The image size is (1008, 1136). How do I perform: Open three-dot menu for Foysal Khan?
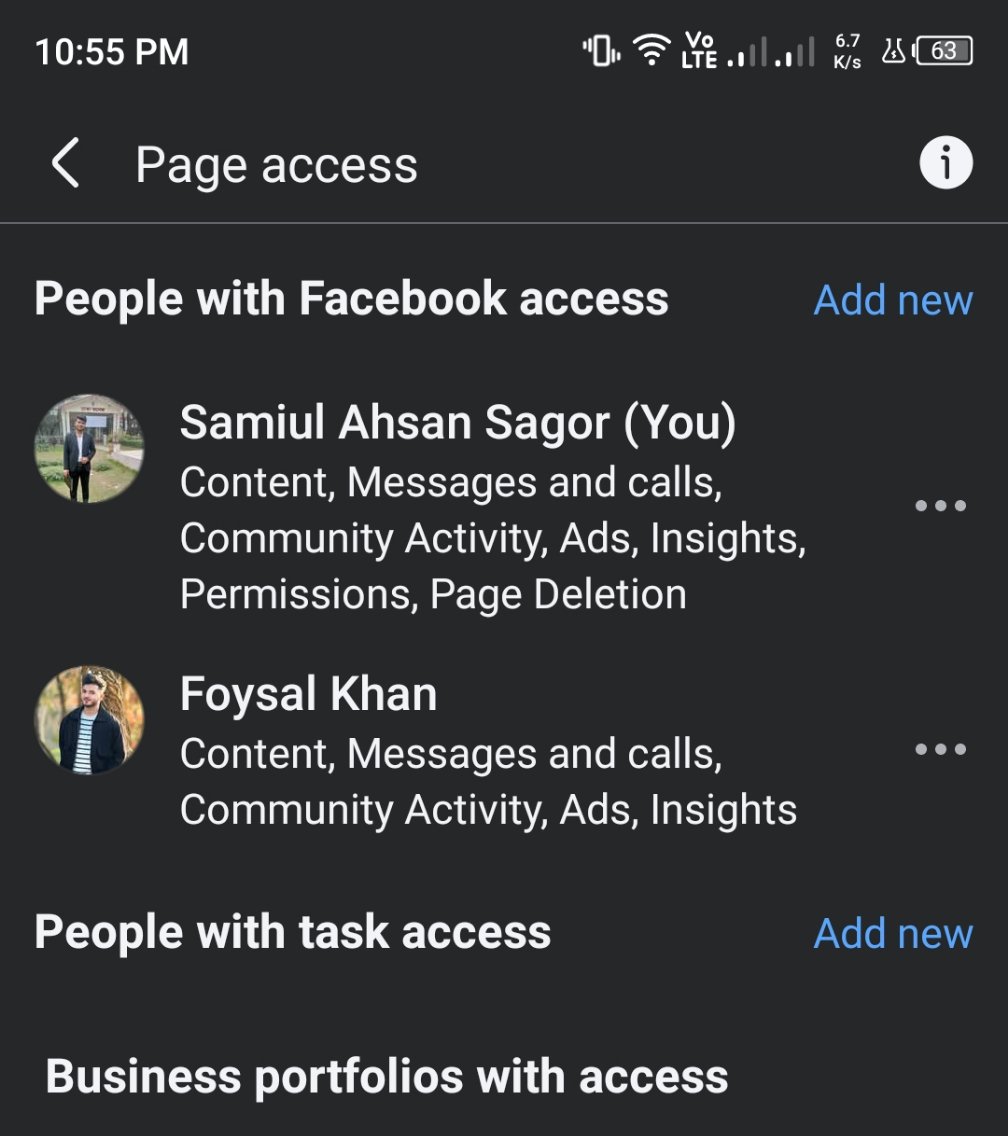tap(940, 749)
